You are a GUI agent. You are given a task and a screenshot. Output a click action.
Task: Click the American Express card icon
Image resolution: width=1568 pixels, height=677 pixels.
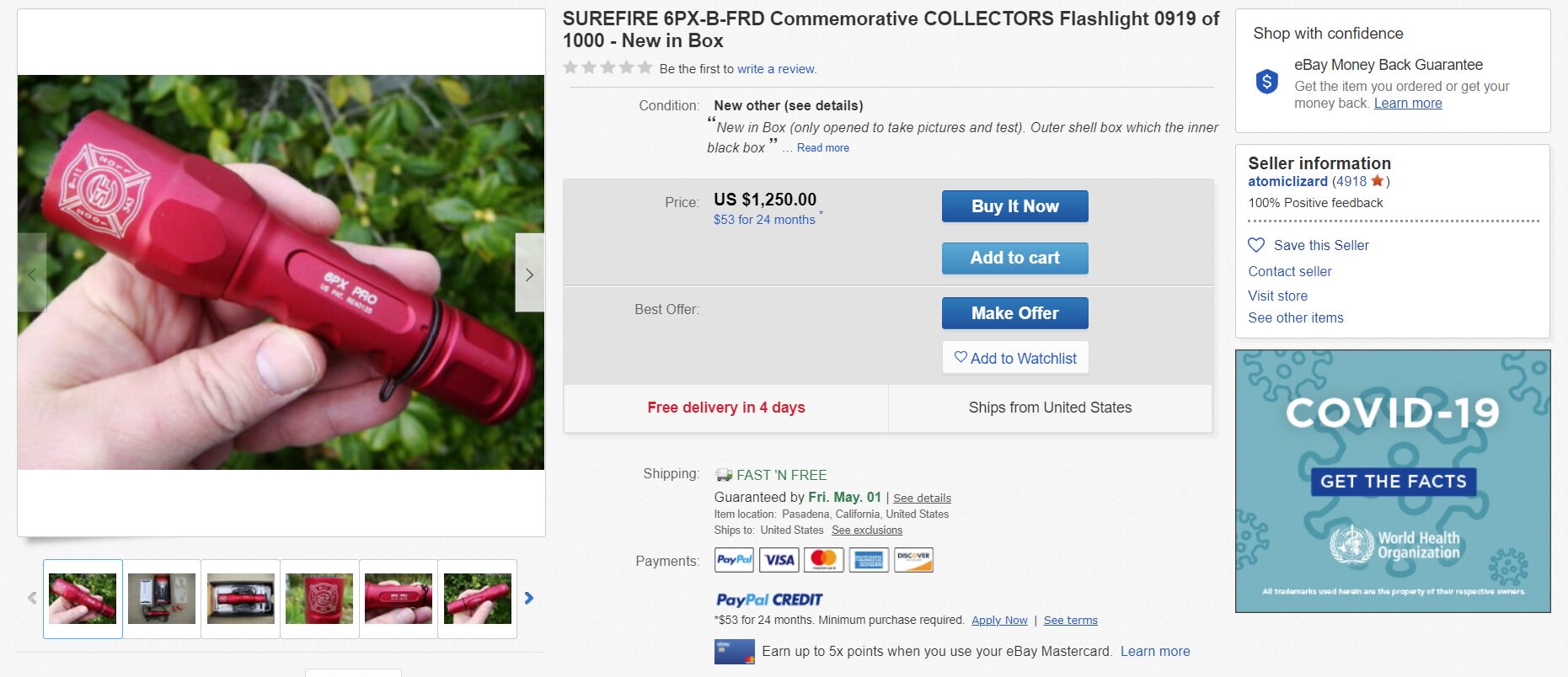(869, 560)
